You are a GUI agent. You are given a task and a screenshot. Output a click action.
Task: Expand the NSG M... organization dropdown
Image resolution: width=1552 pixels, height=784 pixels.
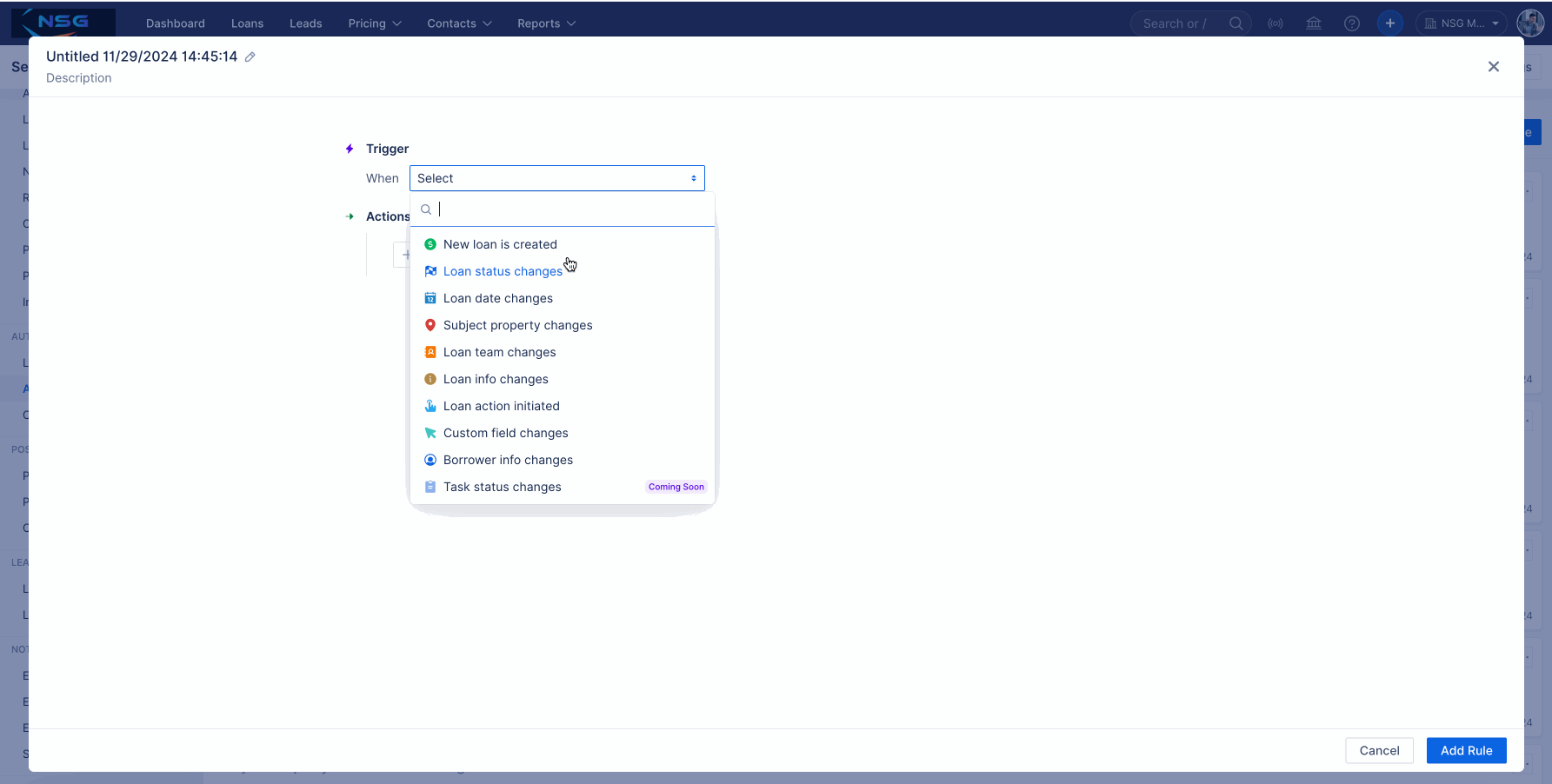click(x=1462, y=23)
